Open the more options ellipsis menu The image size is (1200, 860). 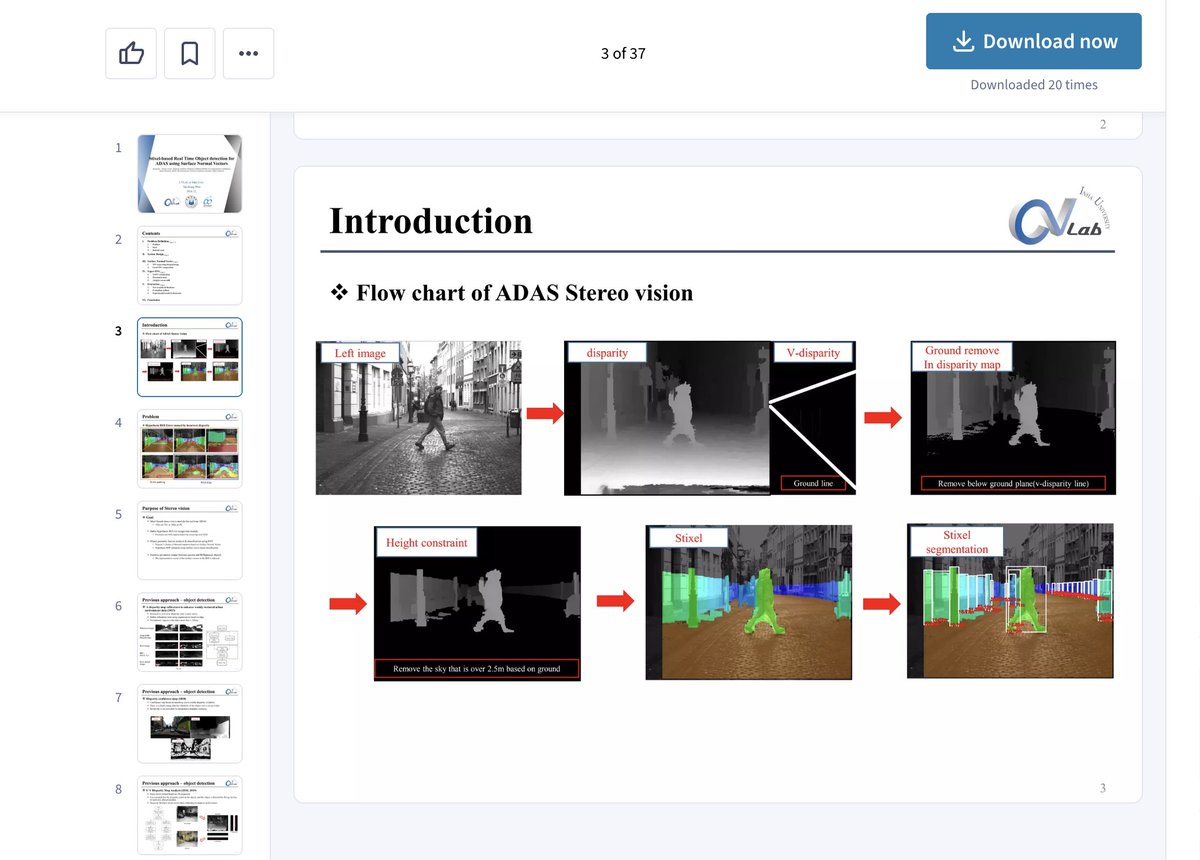coord(248,53)
